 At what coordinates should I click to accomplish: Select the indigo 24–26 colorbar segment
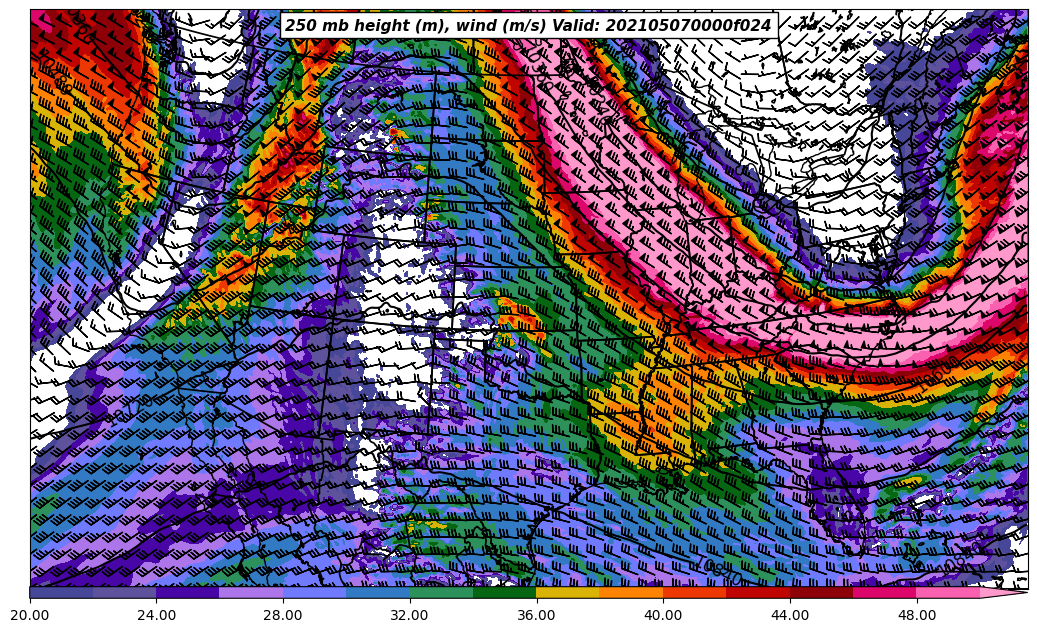tap(188, 593)
